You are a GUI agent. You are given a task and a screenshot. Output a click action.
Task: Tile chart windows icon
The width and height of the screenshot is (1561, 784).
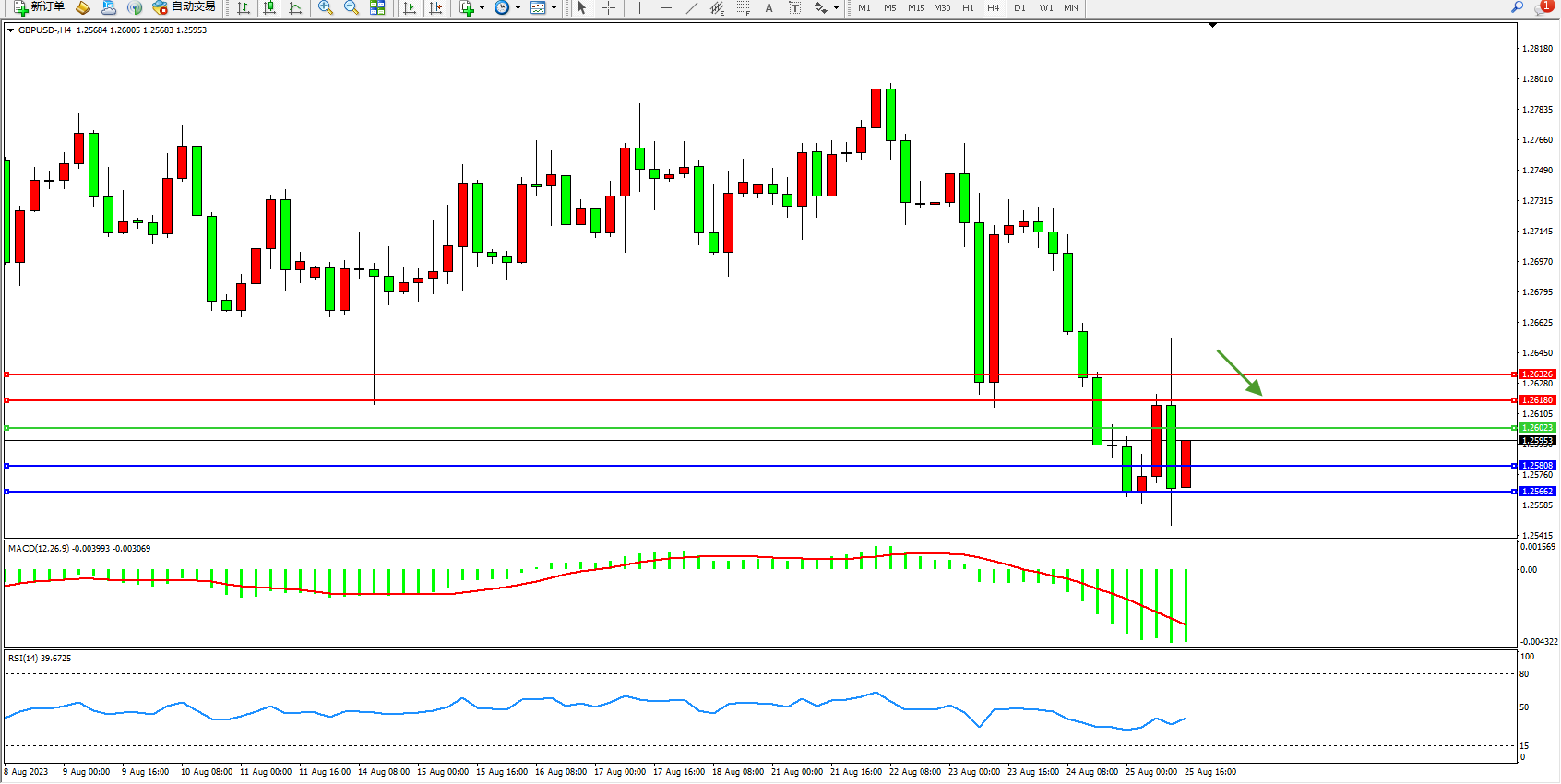coord(377,7)
